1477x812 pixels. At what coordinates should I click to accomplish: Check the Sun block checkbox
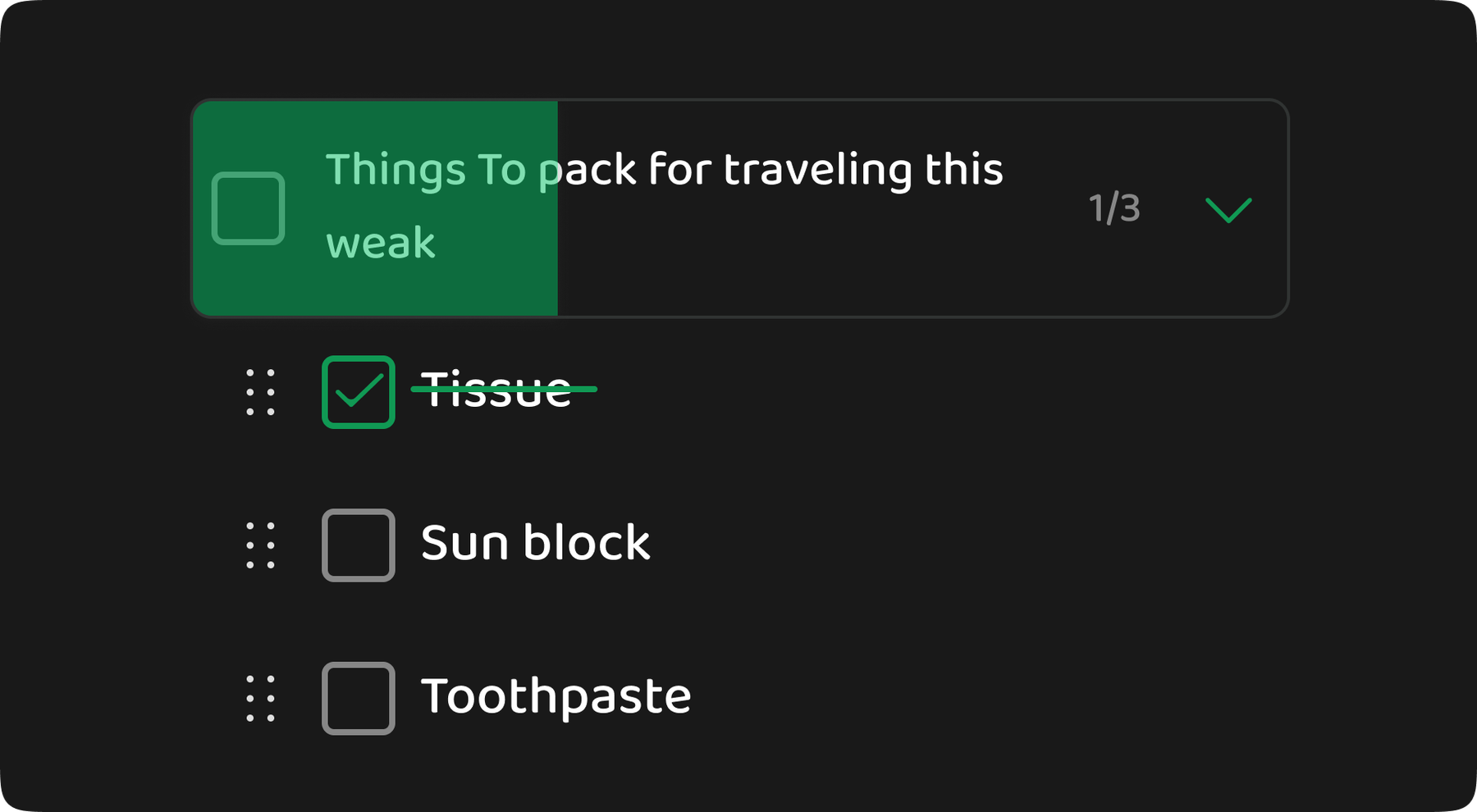click(x=359, y=544)
